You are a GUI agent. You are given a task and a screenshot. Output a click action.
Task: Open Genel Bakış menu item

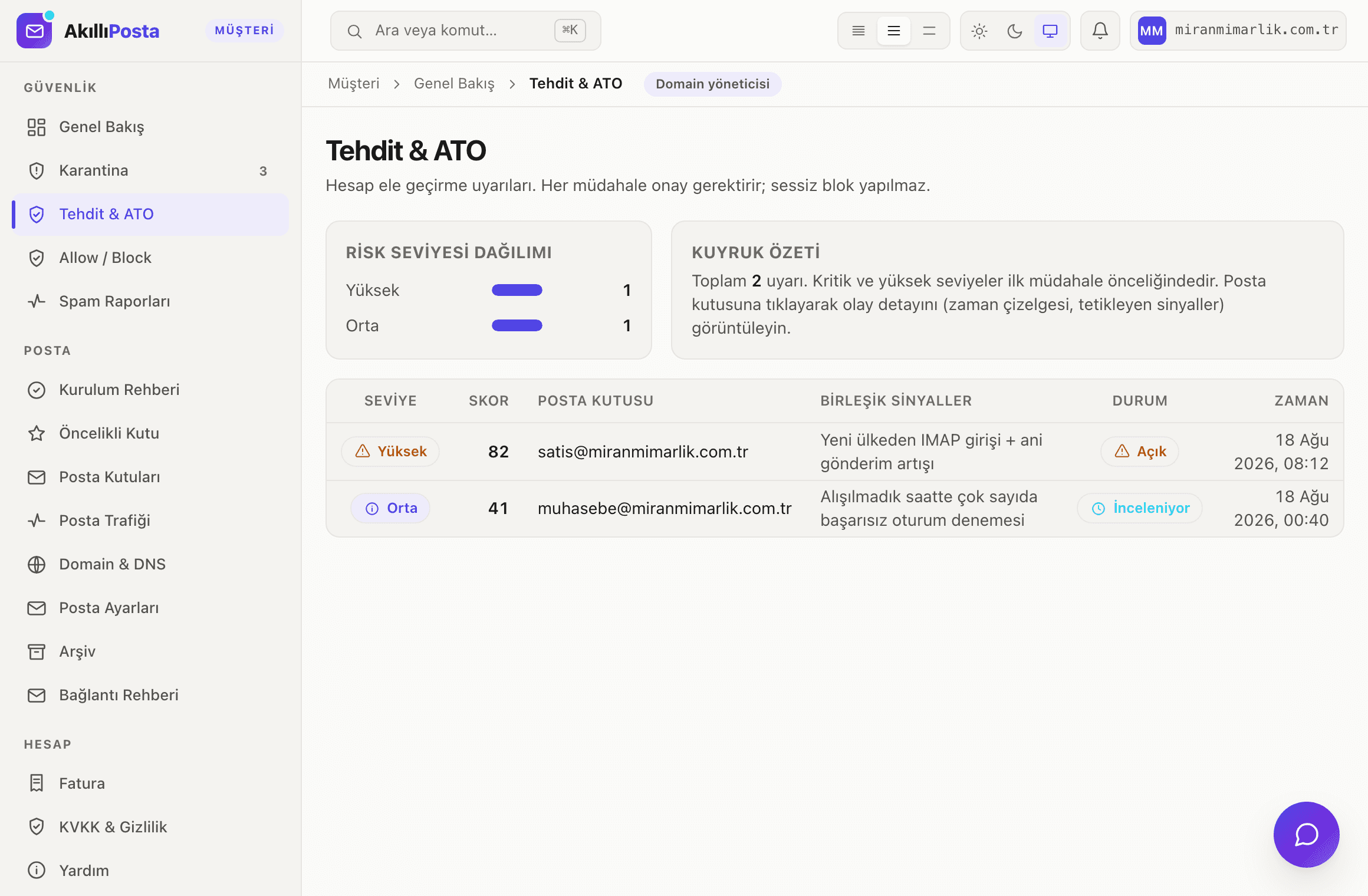[x=150, y=127]
